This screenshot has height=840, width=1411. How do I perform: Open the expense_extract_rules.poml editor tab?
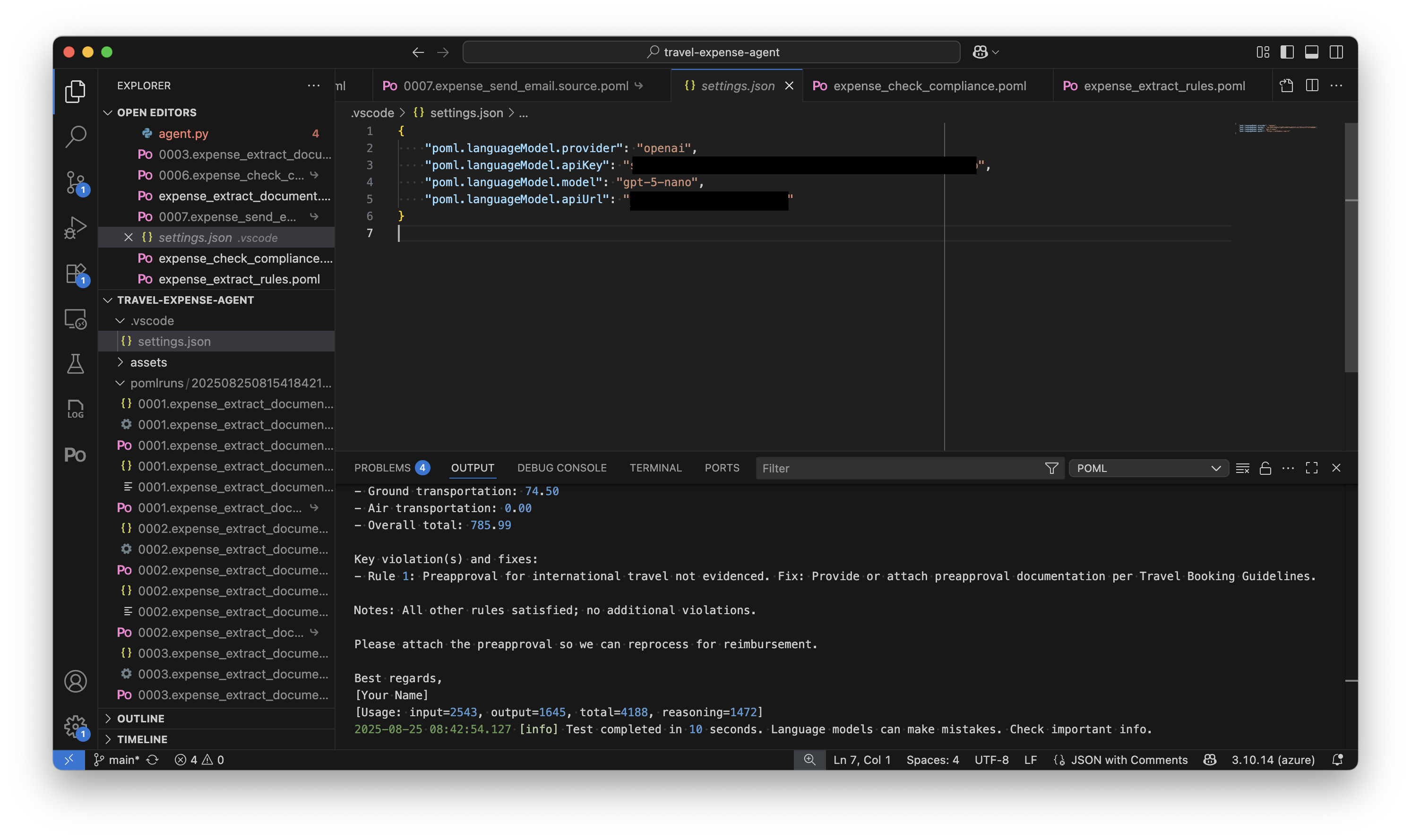(1162, 86)
